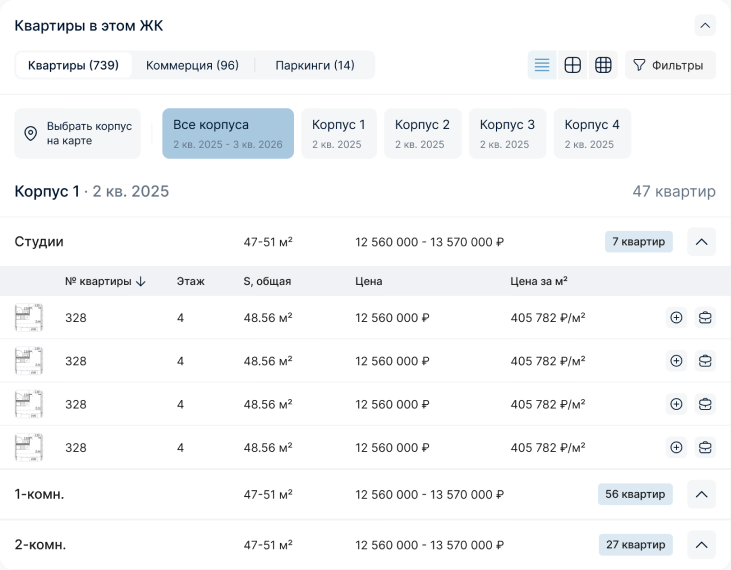Click briefcase icon in third apartment 328 row
The width and height of the screenshot is (731, 570).
point(705,404)
